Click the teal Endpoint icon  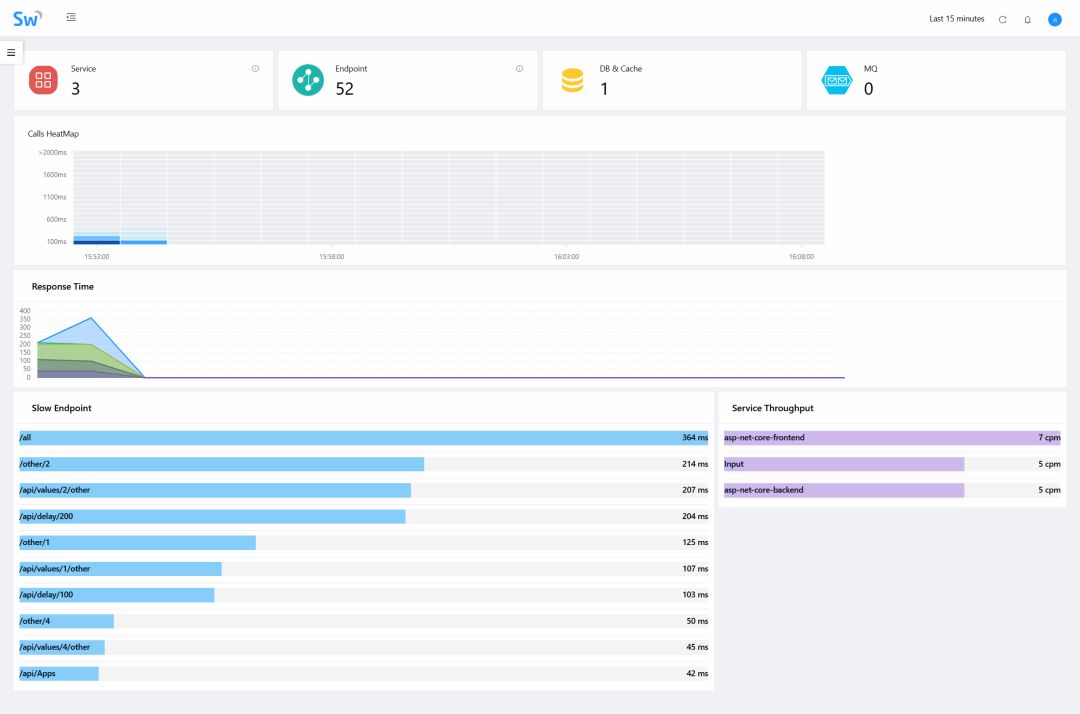pyautogui.click(x=307, y=80)
